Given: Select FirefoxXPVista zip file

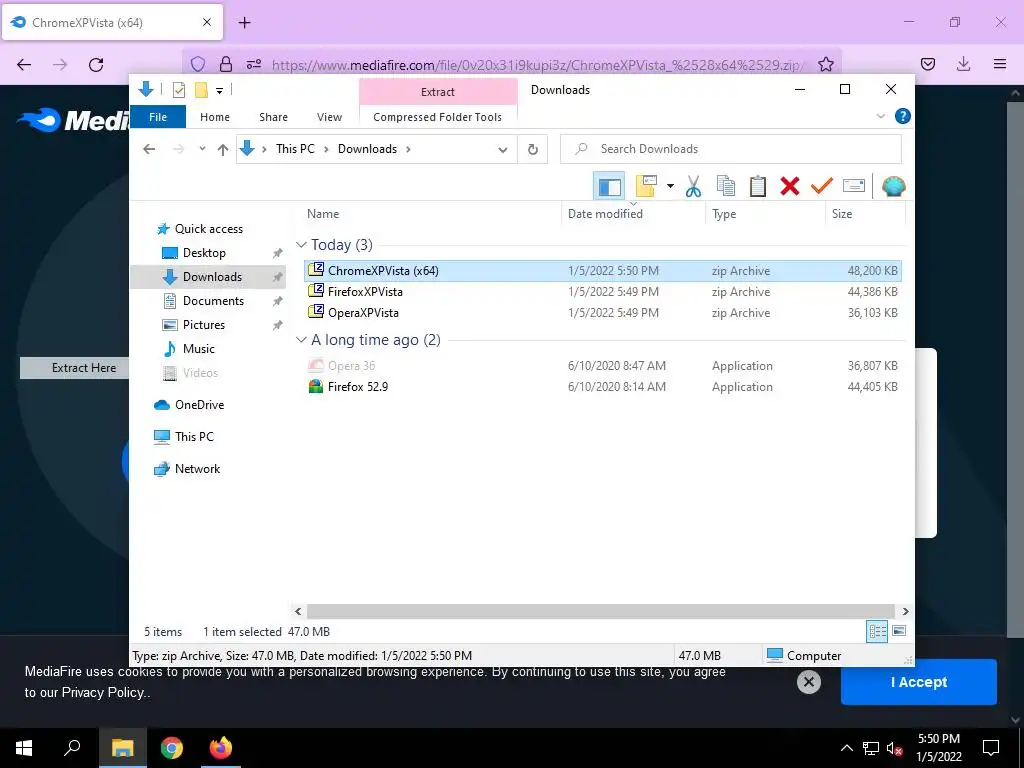Looking at the screenshot, I should point(603,292).
